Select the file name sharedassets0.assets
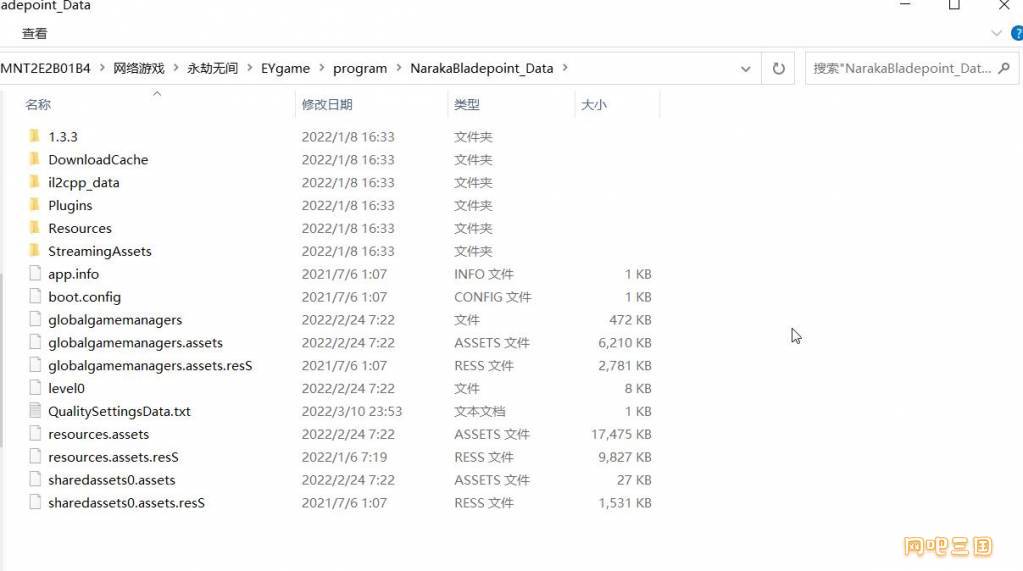1023x571 pixels. click(112, 480)
